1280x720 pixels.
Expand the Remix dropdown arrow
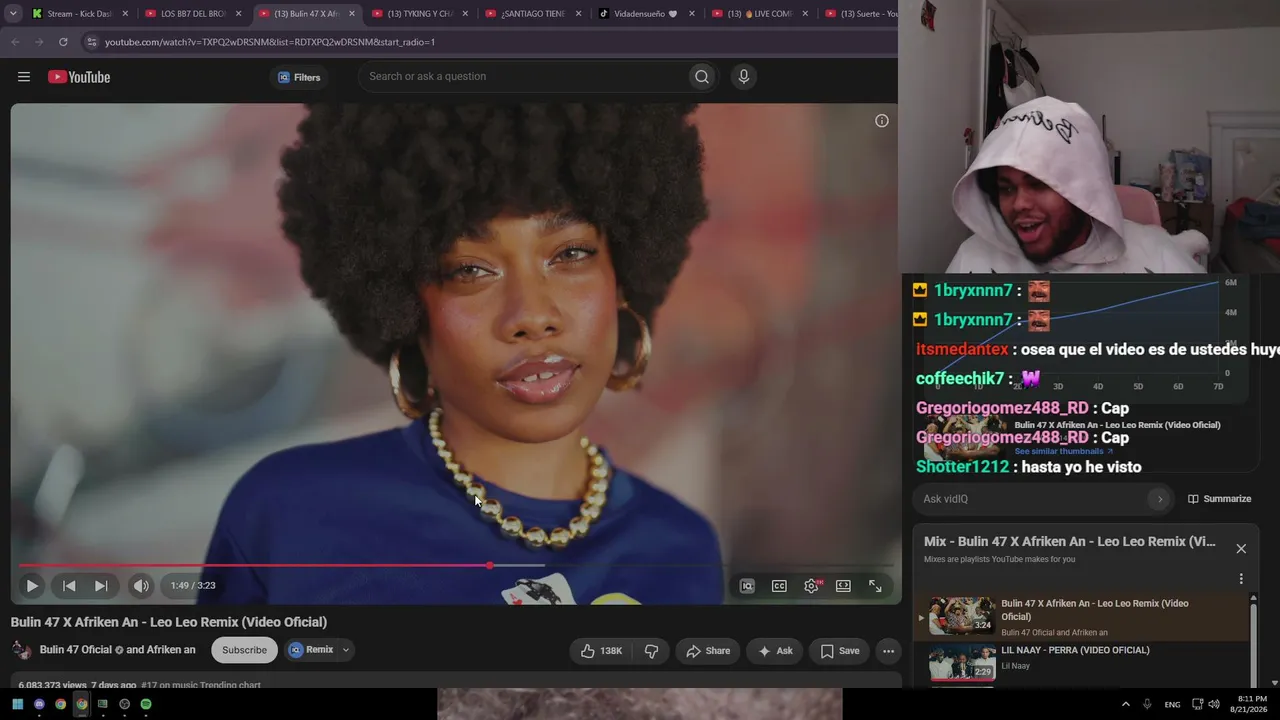coord(346,650)
